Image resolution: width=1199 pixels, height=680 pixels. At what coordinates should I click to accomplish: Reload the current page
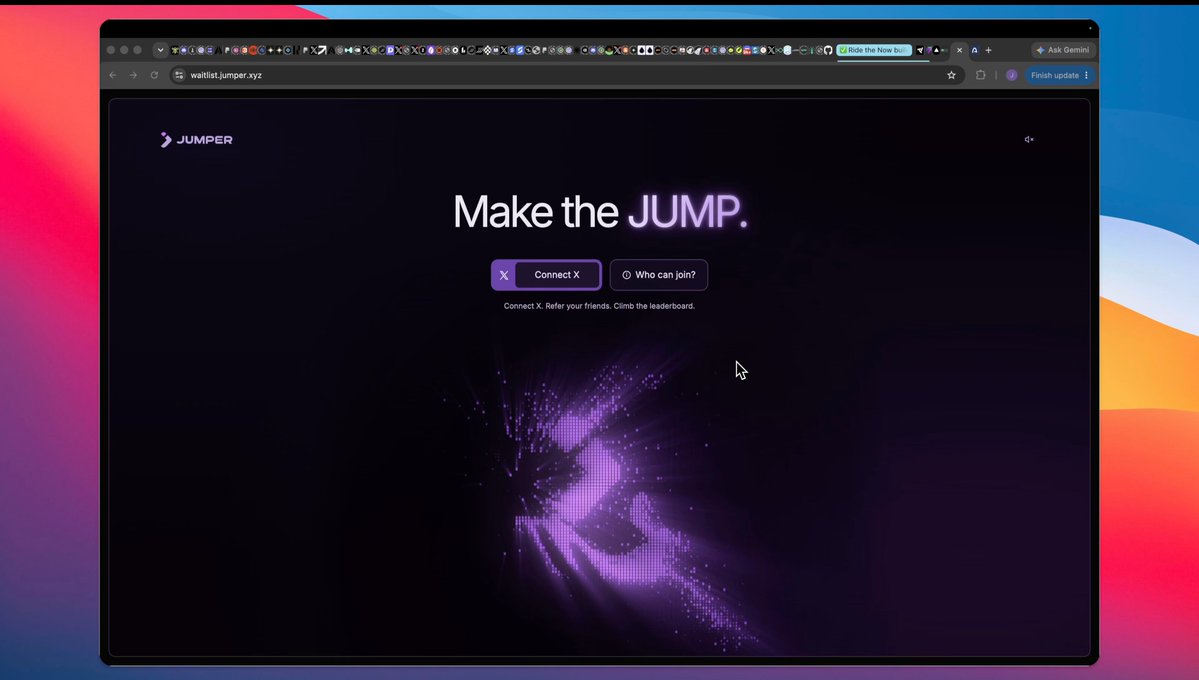tap(154, 75)
